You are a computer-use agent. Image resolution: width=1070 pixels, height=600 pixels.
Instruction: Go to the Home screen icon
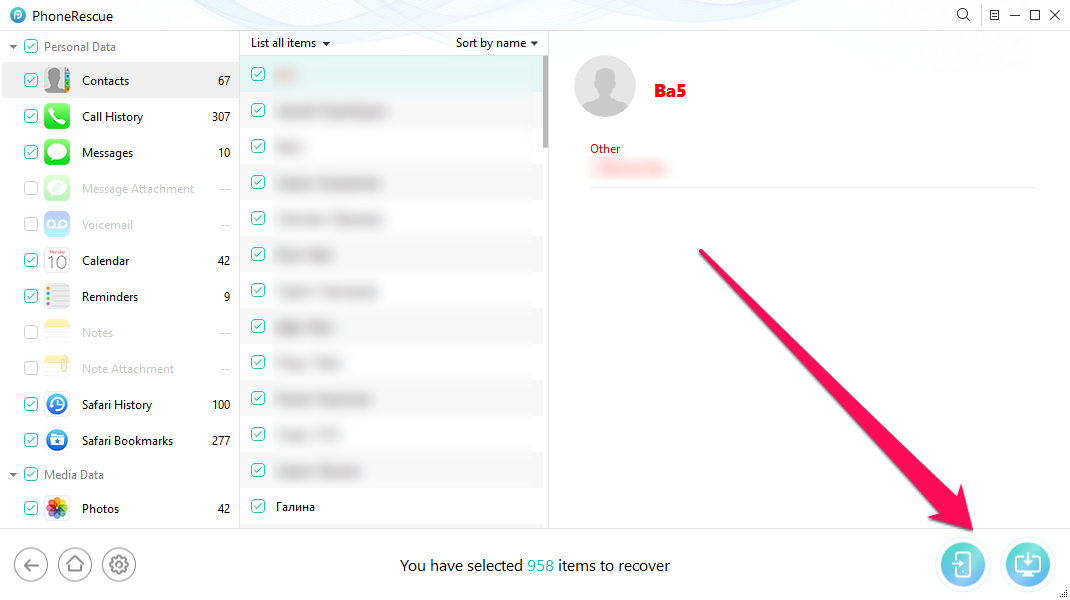pos(75,565)
